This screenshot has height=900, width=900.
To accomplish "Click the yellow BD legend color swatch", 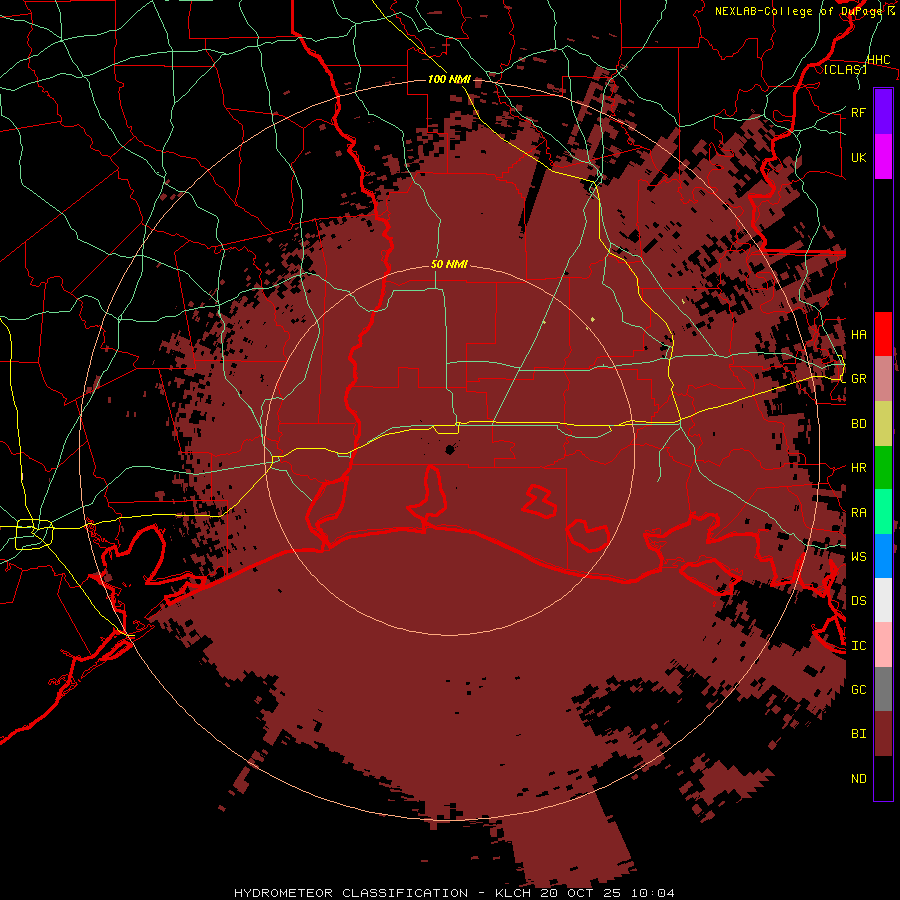I will tap(883, 424).
